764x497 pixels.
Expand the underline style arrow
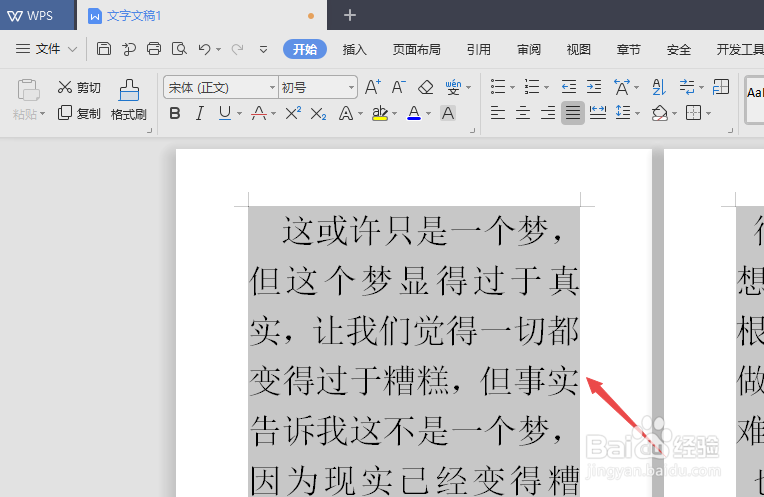pos(239,114)
